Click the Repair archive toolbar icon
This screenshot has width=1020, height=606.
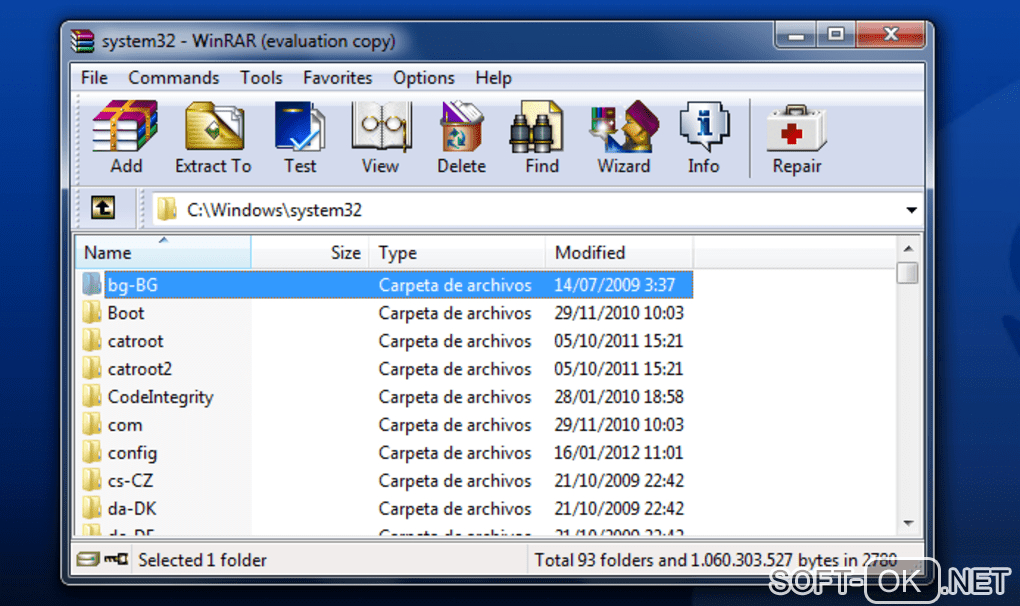797,127
